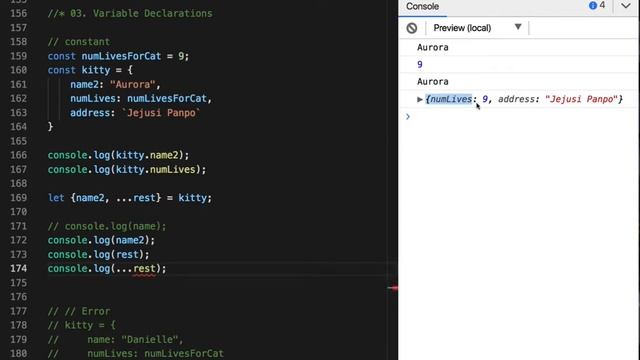The image size is (640, 360).
Task: Click the "Jejusi Panpo" value in console object
Action: click(581, 99)
